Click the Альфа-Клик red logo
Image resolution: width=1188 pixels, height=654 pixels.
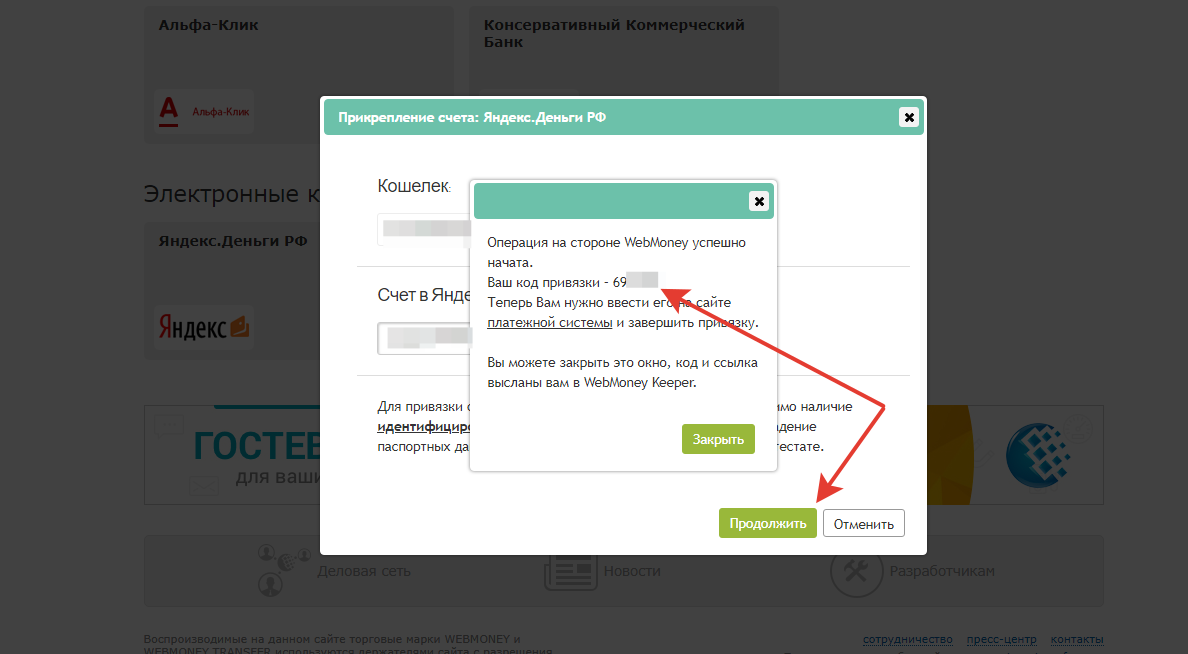click(x=203, y=111)
